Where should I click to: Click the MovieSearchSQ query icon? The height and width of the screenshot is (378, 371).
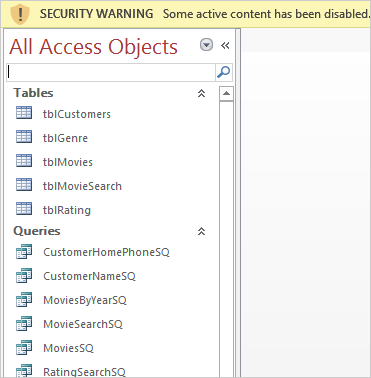[x=24, y=323]
